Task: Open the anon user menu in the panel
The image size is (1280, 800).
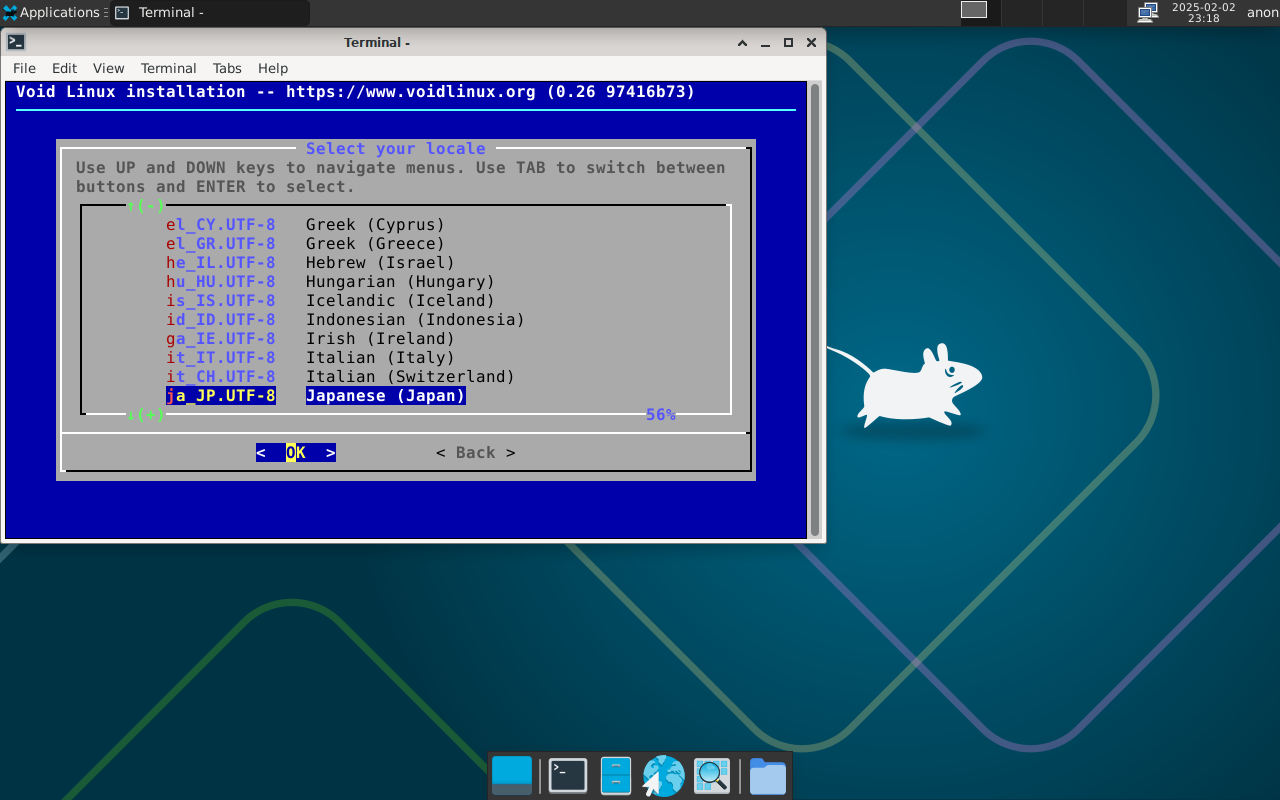Action: pos(1262,13)
